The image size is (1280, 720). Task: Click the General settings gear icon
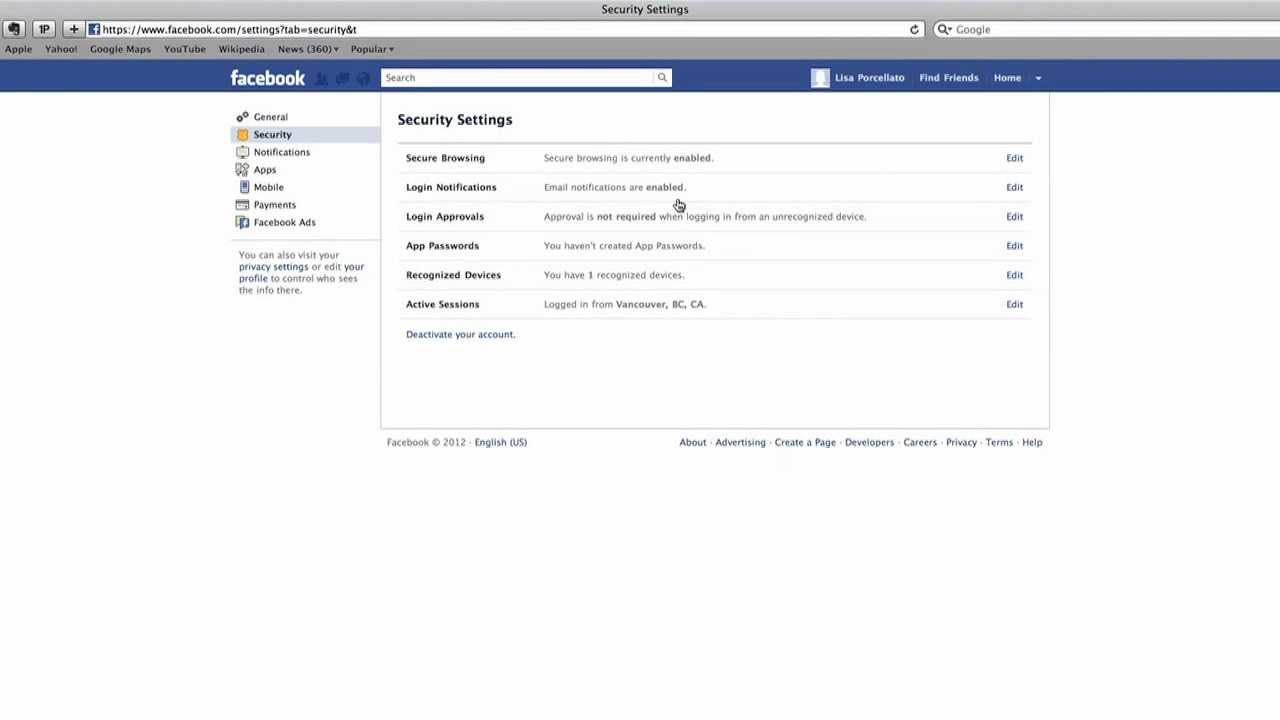[x=242, y=117]
